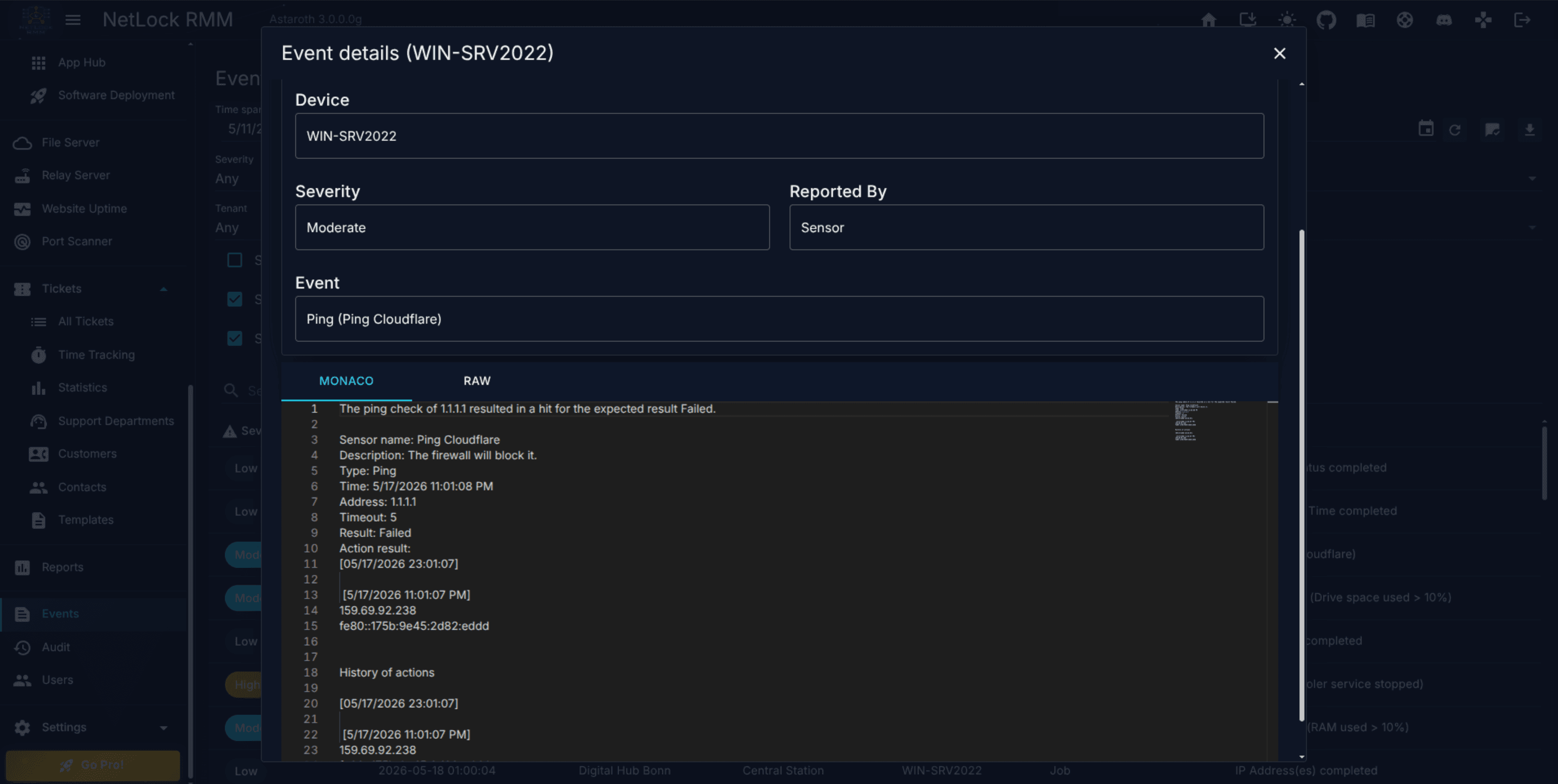Open the Port Scanner page
This screenshot has width=1558, height=784.
click(x=77, y=241)
